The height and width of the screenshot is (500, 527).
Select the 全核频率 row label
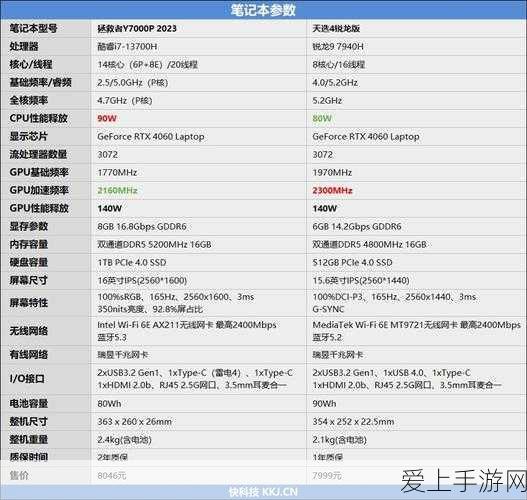click(29, 100)
